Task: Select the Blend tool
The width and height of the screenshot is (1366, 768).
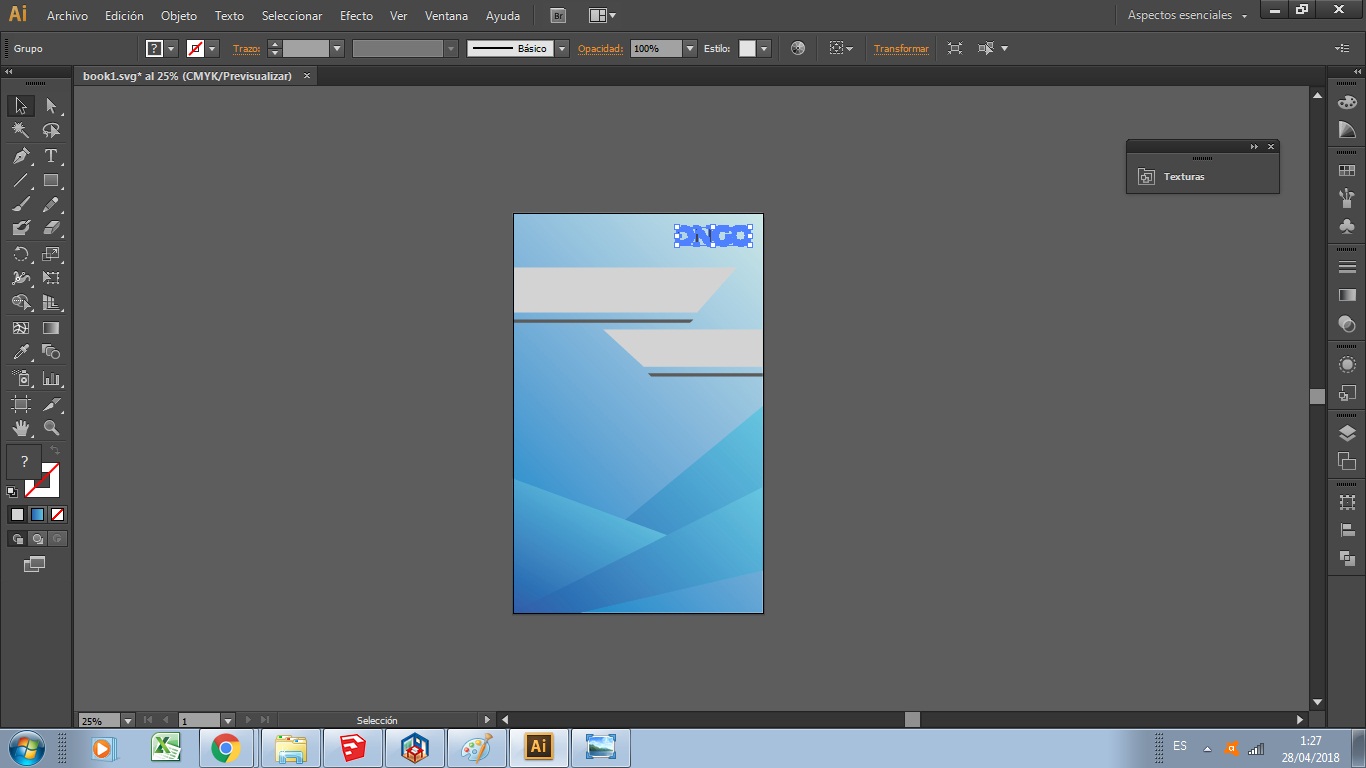Action: click(x=51, y=352)
